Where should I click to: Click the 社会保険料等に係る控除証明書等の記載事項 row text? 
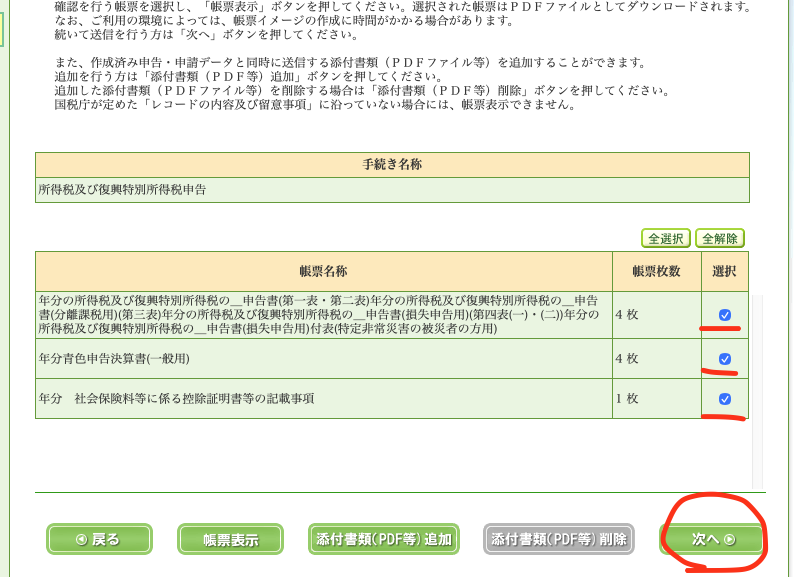pos(176,399)
